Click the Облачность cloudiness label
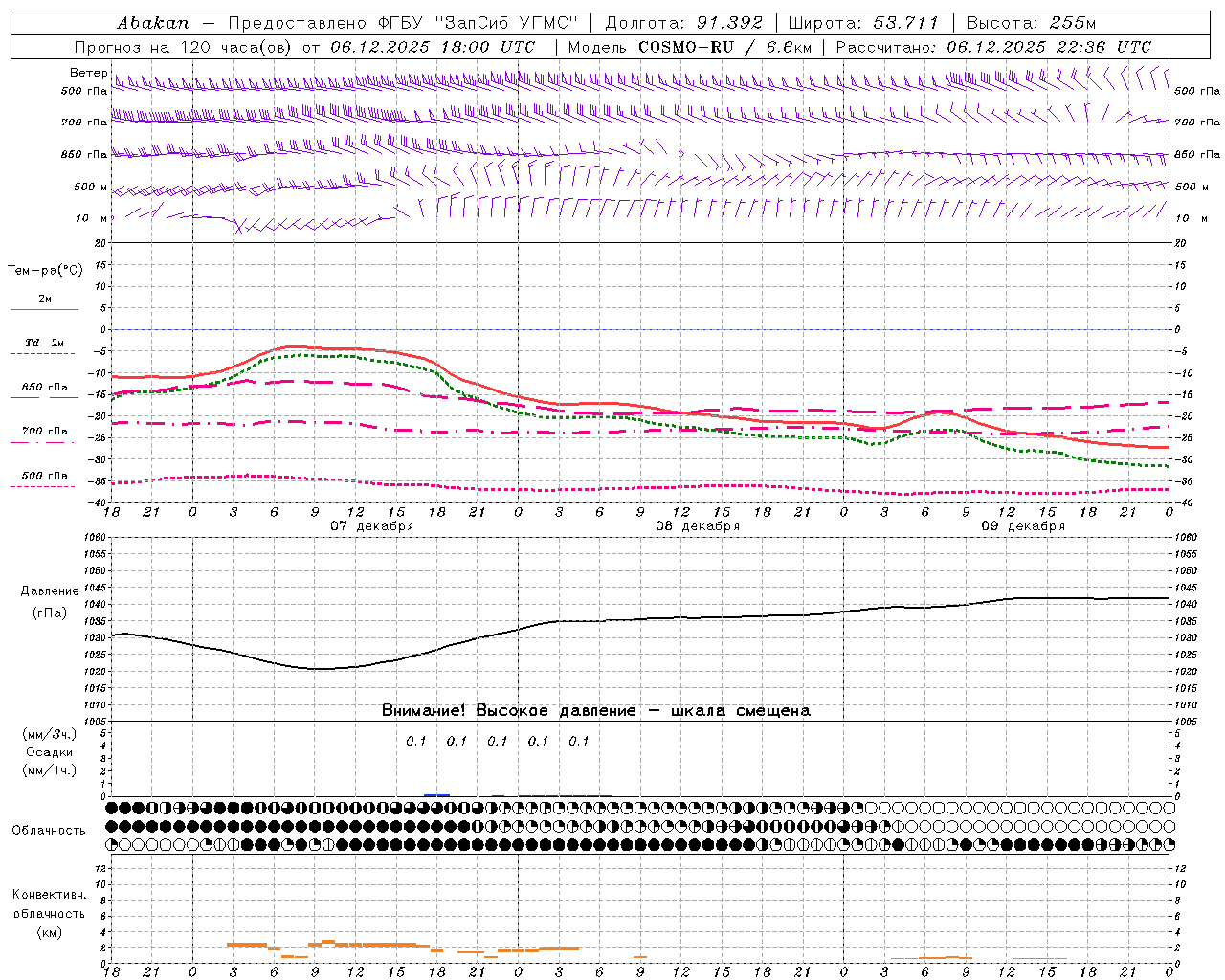Viewport: 1225px width, 980px height. (49, 831)
